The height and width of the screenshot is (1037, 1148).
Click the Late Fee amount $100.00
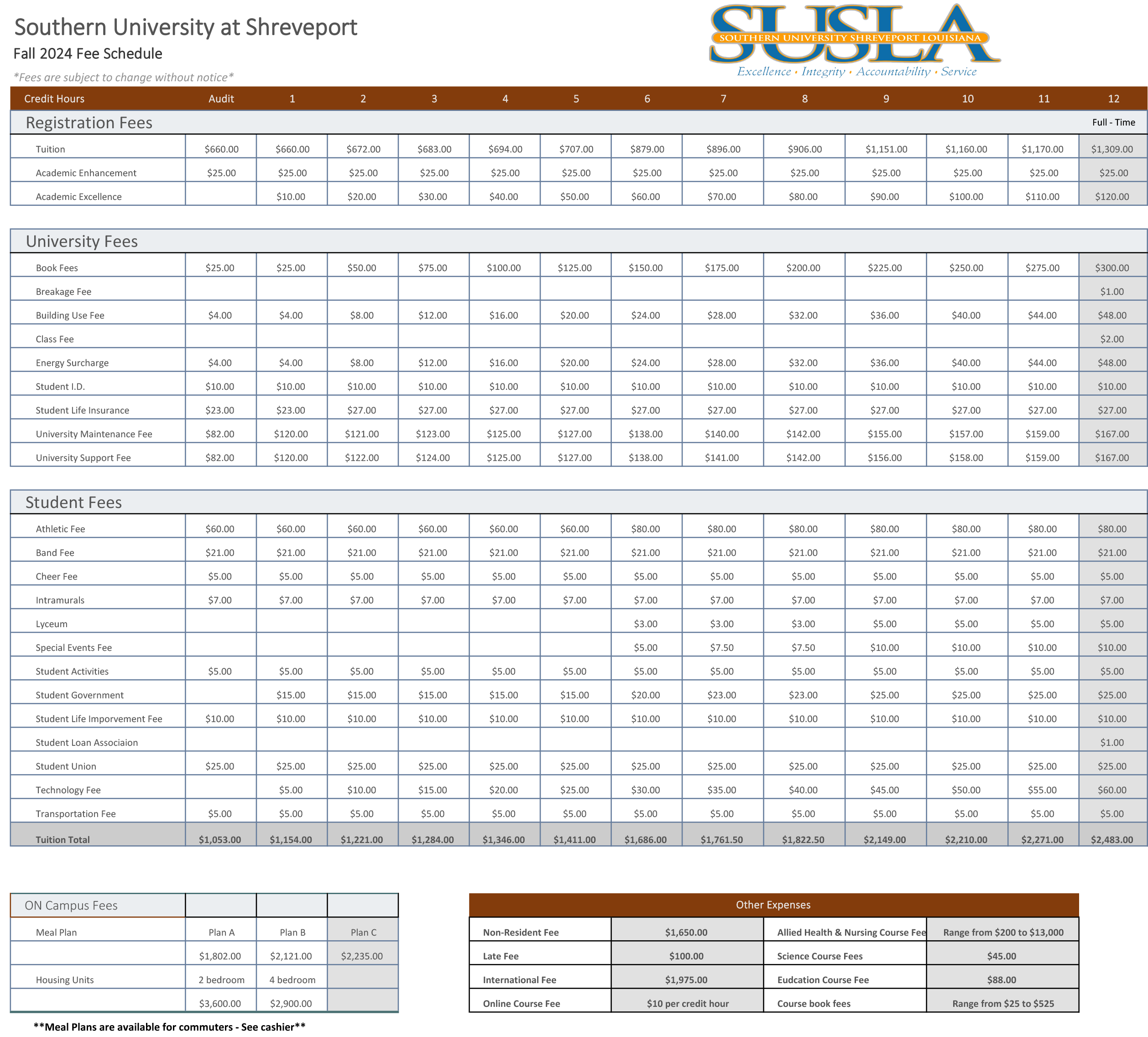687,956
